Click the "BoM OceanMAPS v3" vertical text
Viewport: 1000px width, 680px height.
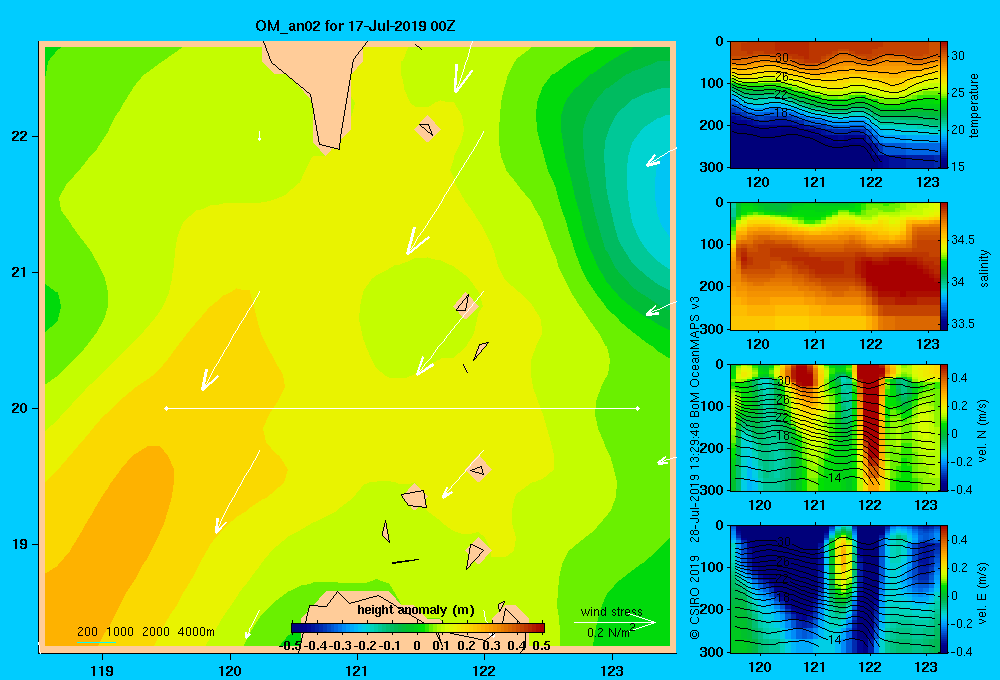coord(695,357)
